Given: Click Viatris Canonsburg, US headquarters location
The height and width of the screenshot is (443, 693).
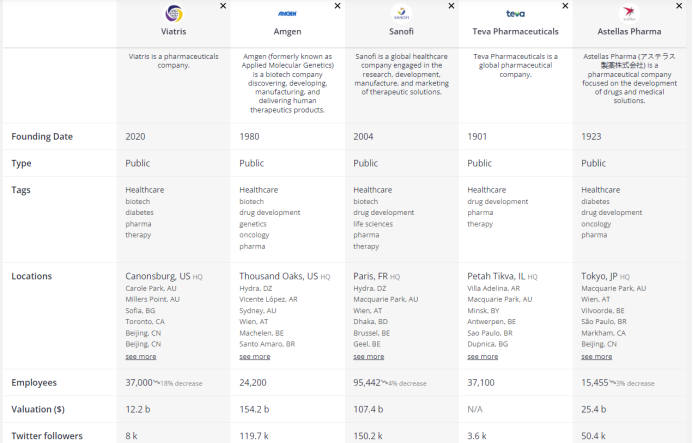Looking at the screenshot, I should pyautogui.click(x=157, y=276).
